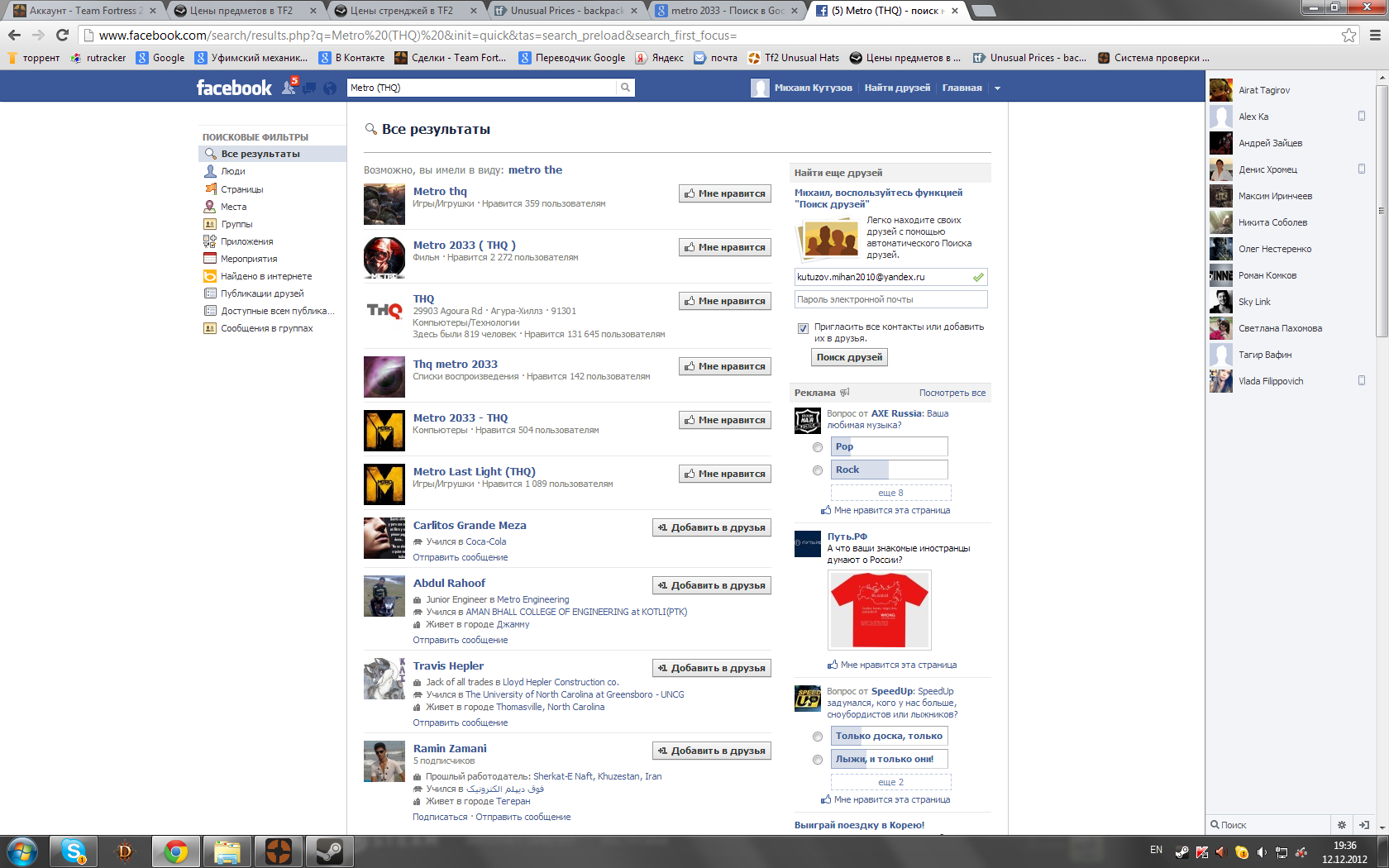The image size is (1389, 868).
Task: Subscribe to Ramin Zamani (Подписаться)
Action: coord(440,817)
